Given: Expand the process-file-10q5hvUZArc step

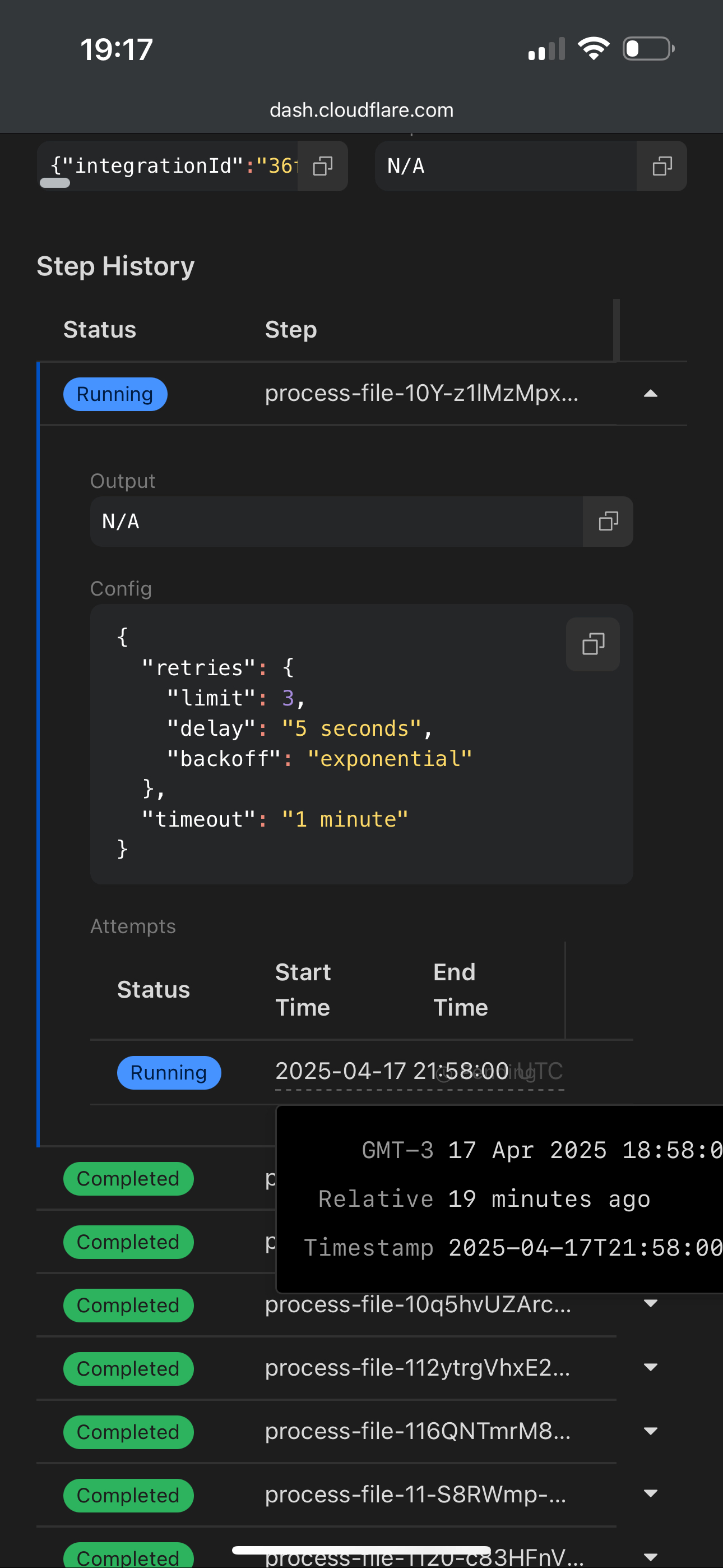Looking at the screenshot, I should 651,1303.
